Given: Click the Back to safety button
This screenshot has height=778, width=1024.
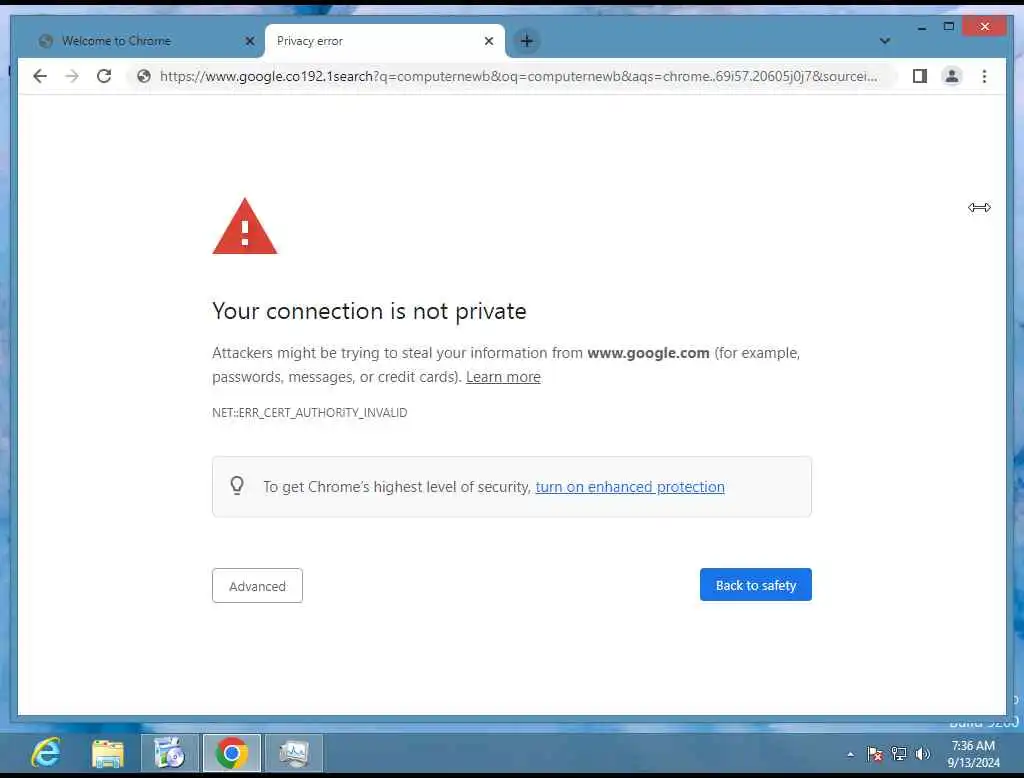Looking at the screenshot, I should [x=756, y=585].
